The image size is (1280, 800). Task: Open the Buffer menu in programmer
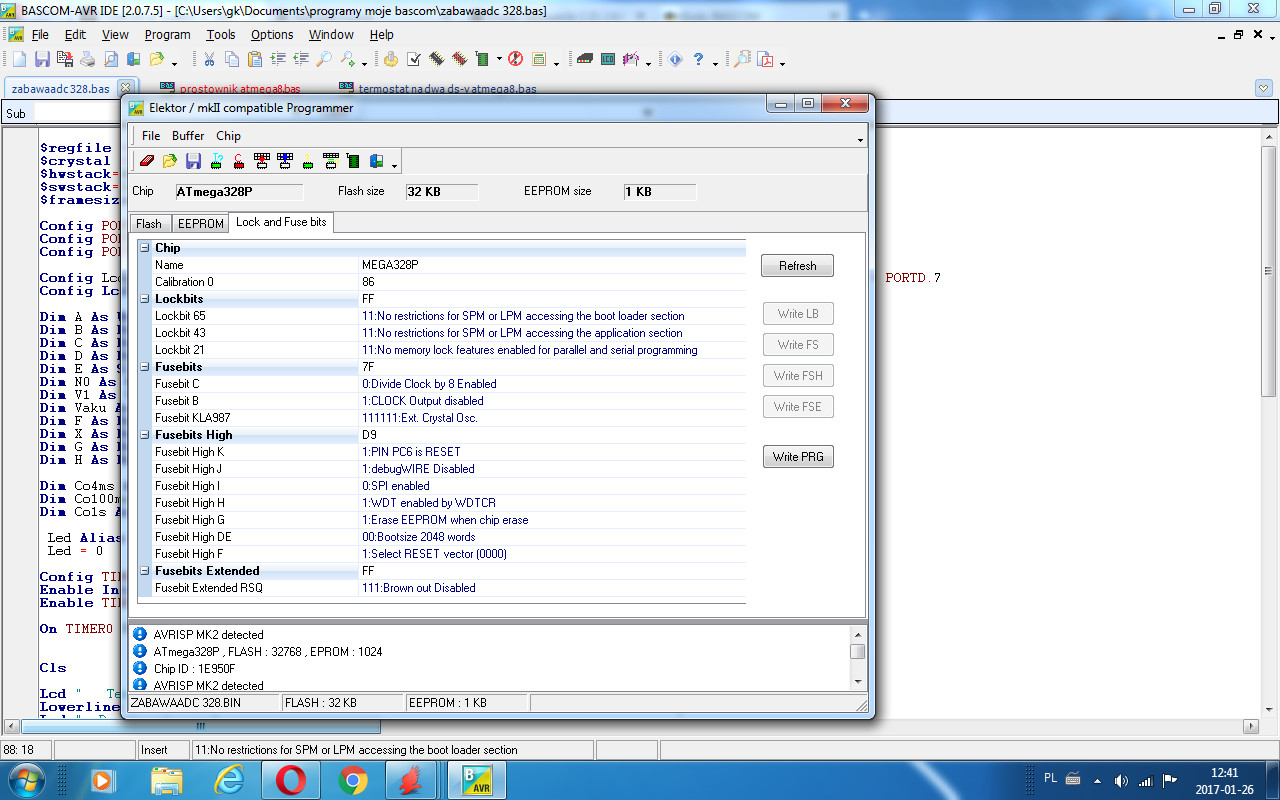pyautogui.click(x=188, y=136)
